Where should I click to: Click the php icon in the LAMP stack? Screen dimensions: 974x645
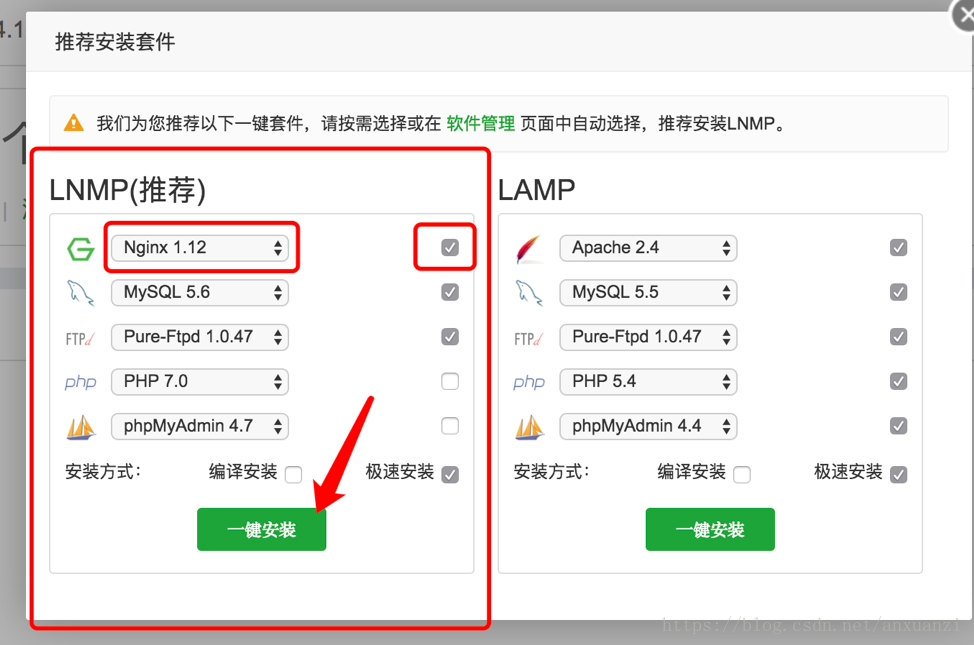coord(529,381)
